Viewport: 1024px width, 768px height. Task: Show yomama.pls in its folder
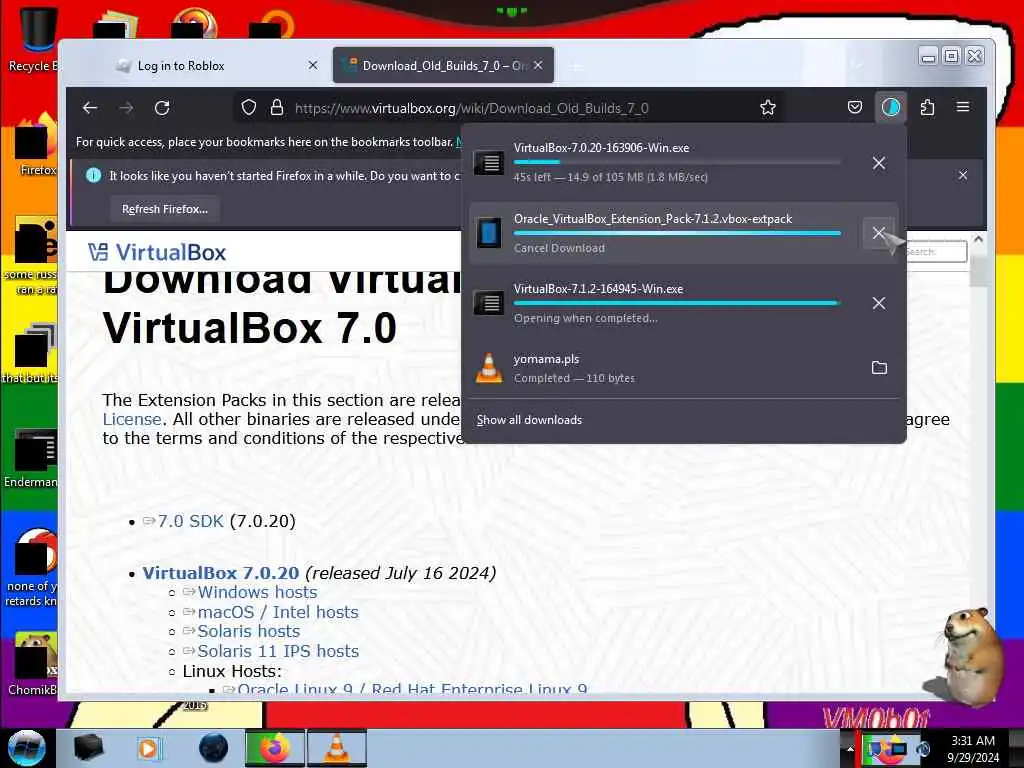[x=879, y=368]
